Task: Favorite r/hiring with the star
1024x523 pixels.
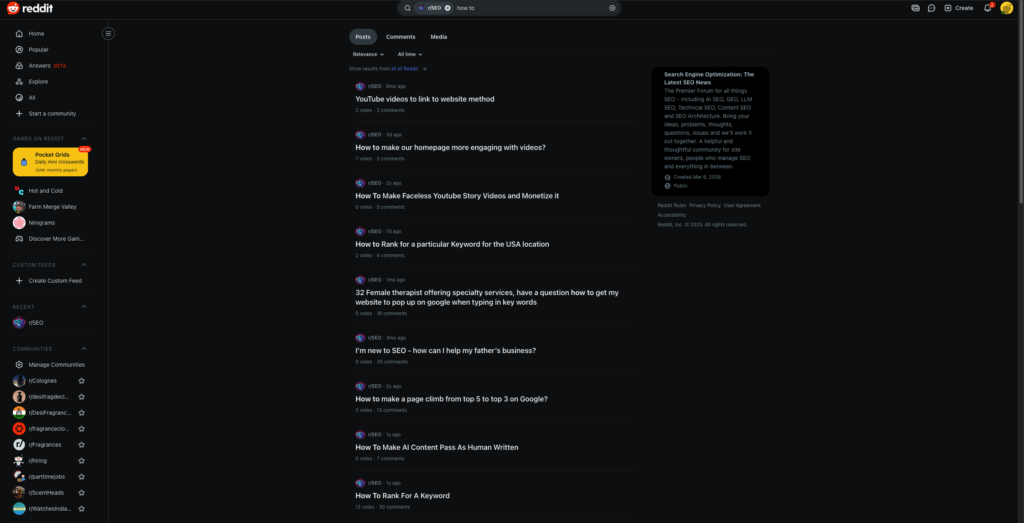Action: pyautogui.click(x=82, y=460)
